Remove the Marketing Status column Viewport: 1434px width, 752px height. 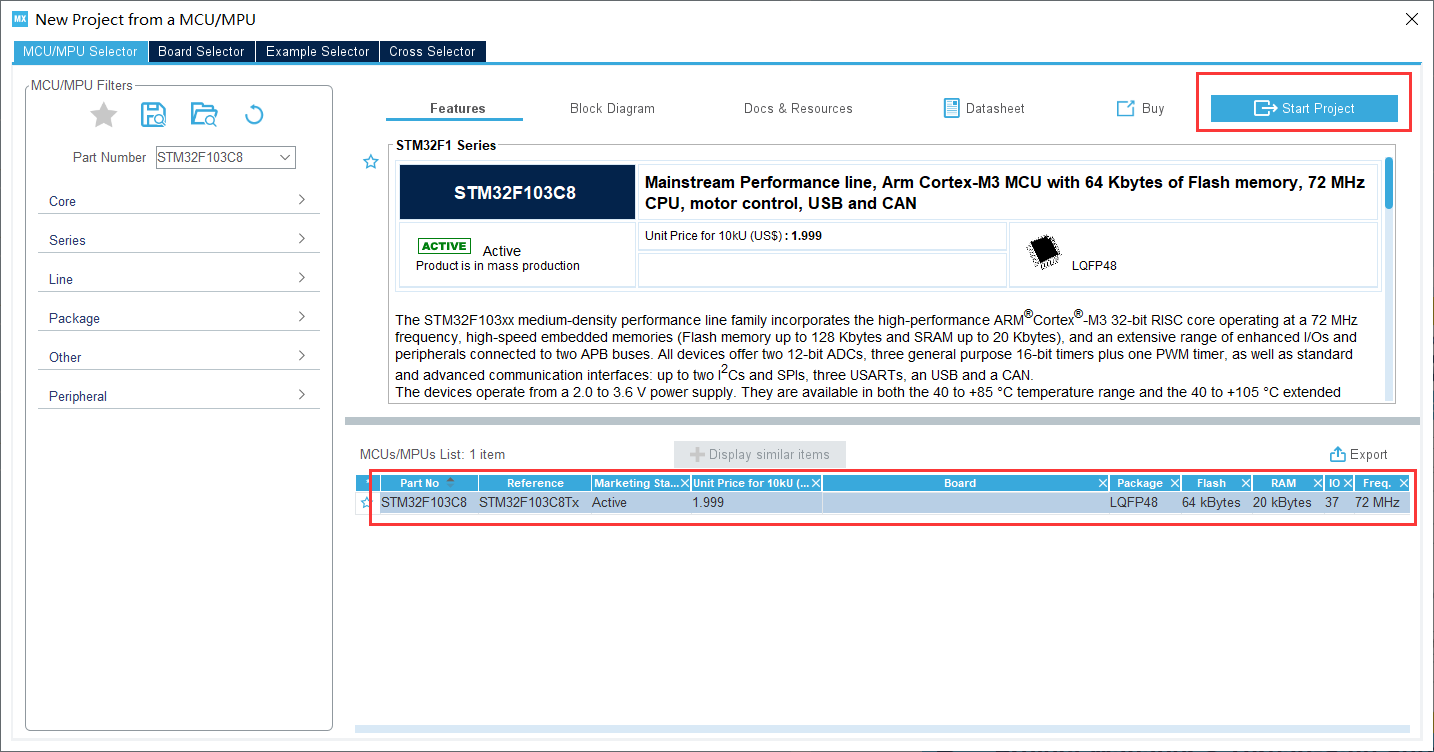[685, 483]
